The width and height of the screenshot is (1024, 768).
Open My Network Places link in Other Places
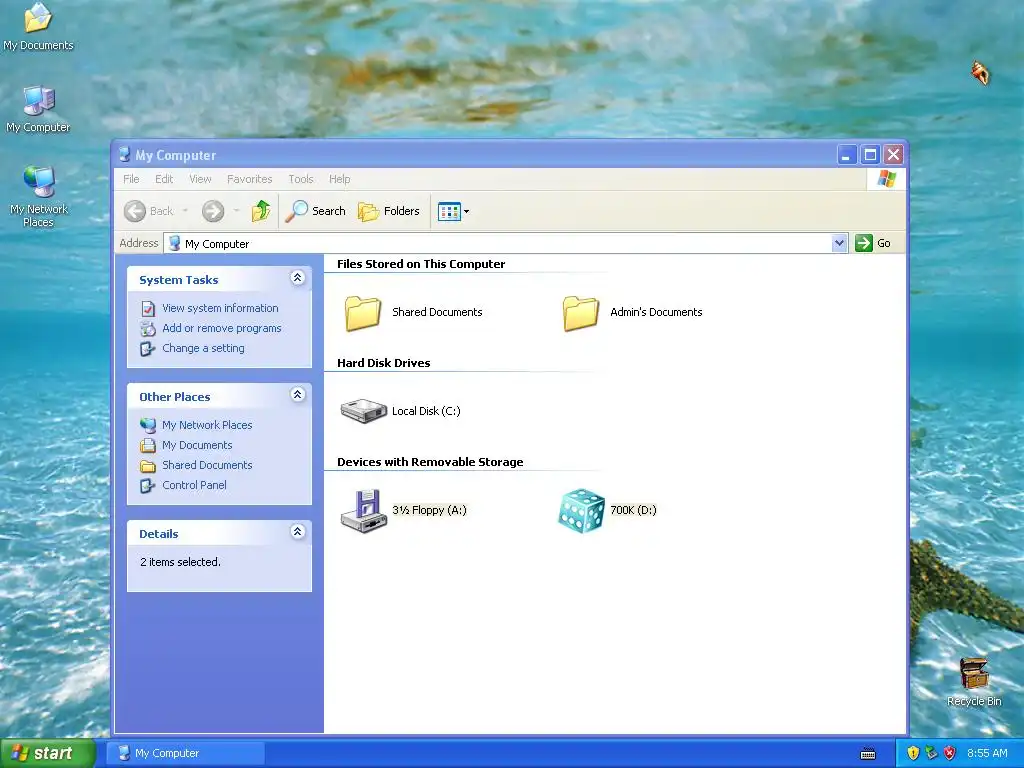coord(207,425)
